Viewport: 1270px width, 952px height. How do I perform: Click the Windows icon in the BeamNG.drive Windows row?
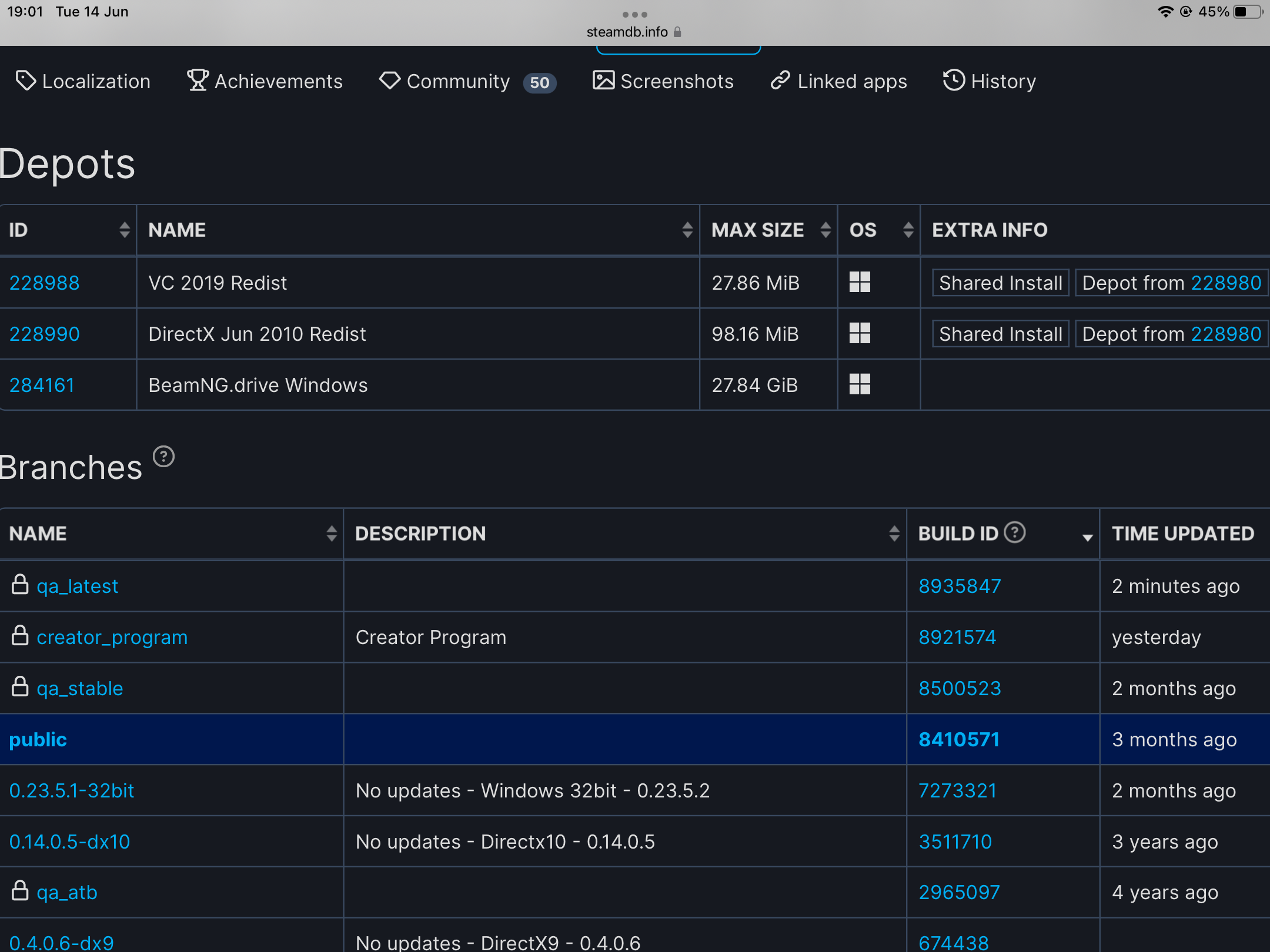[x=860, y=385]
